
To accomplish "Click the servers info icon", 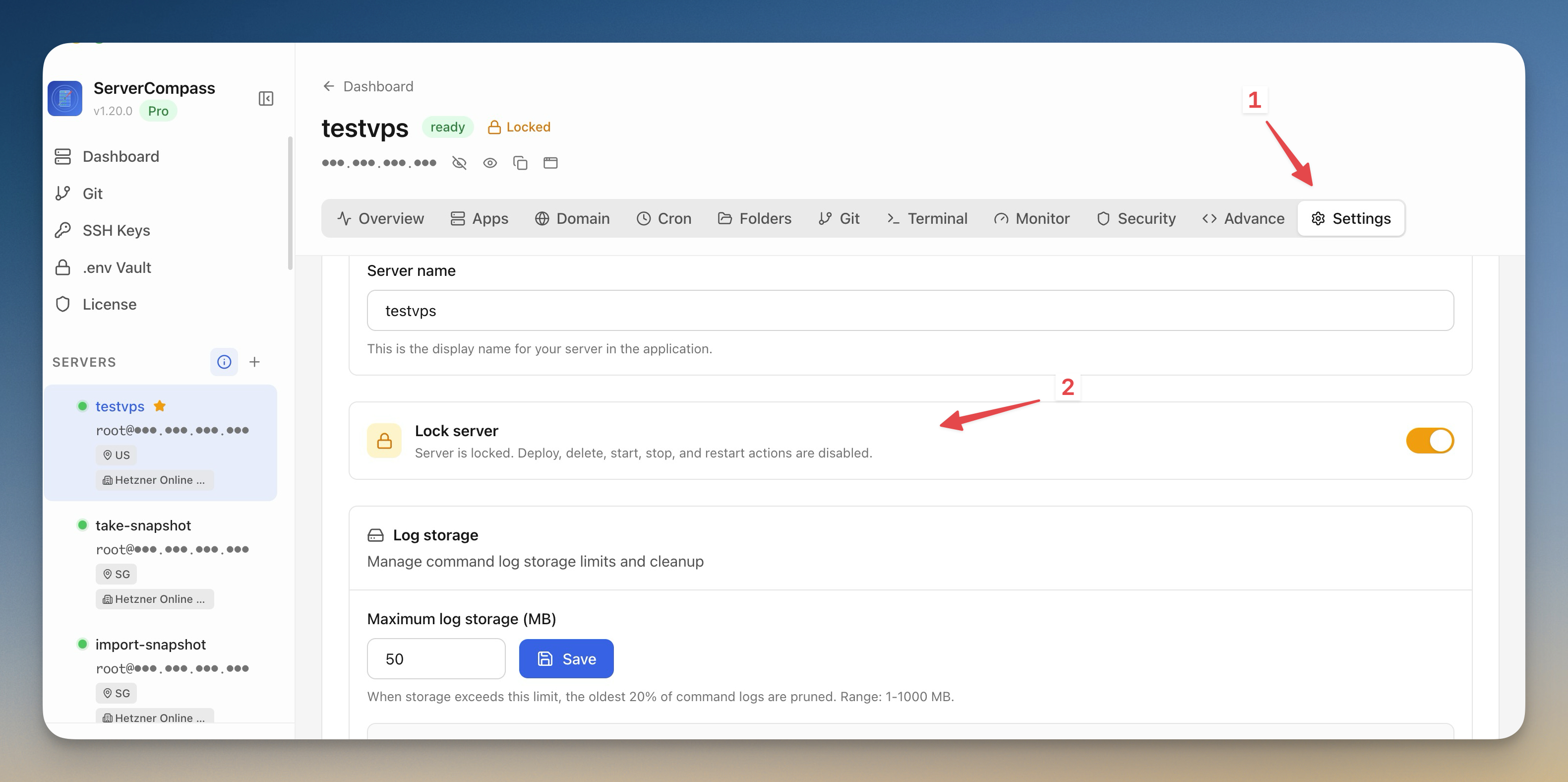I will 224,362.
